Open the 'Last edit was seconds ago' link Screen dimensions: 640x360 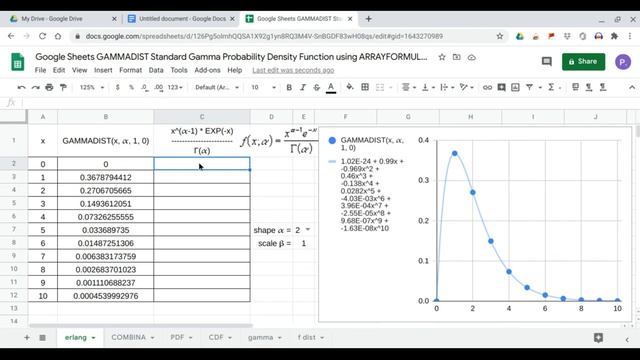tap(293, 70)
